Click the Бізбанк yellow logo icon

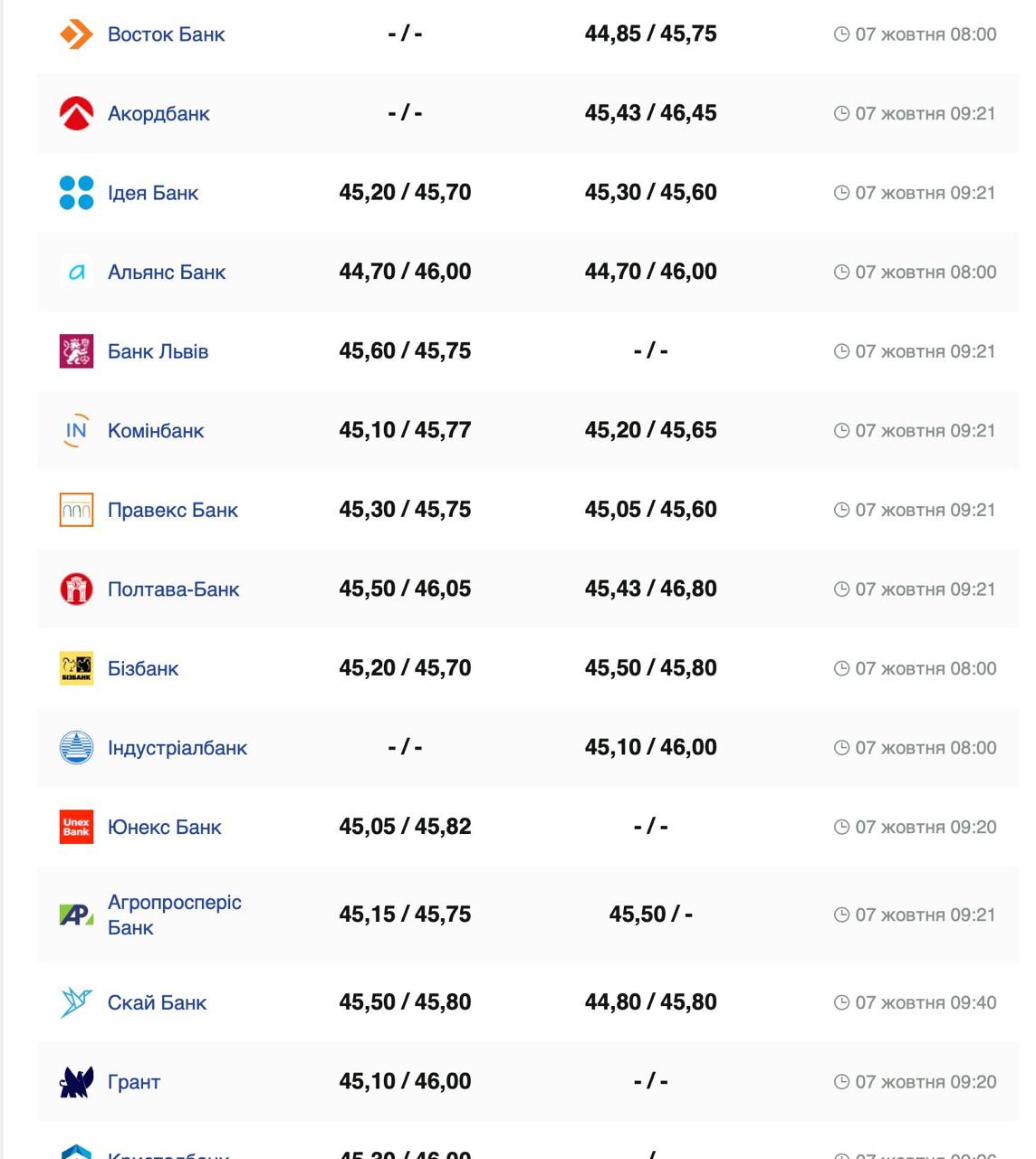(76, 668)
